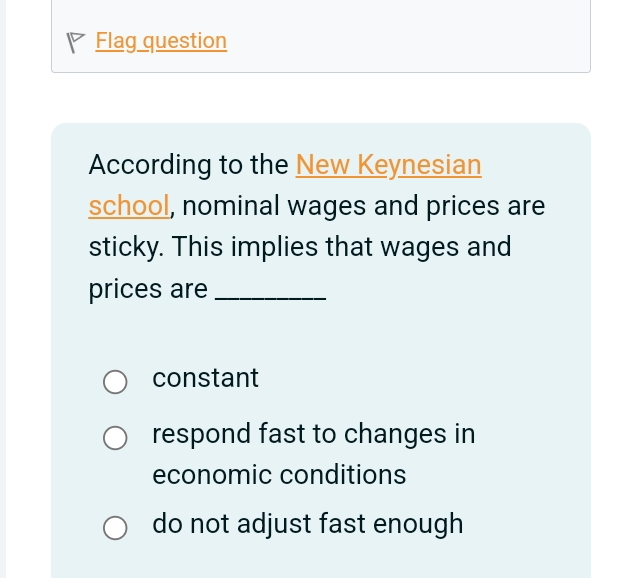This screenshot has height=578, width=636.
Task: Click the economic conditions answer line
Action: [x=279, y=475]
